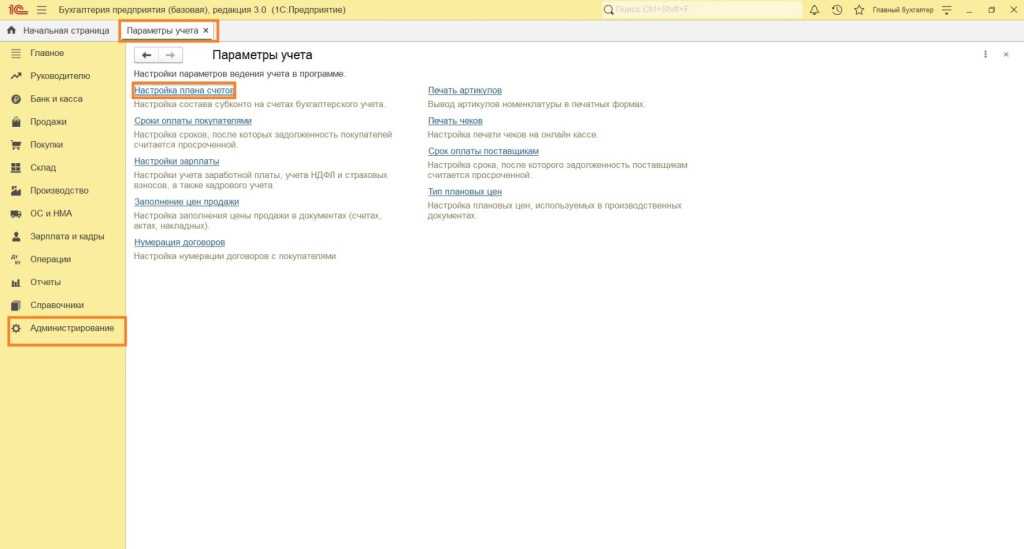
Task: Open Сроки оплаты покупателями link
Action: pos(193,121)
